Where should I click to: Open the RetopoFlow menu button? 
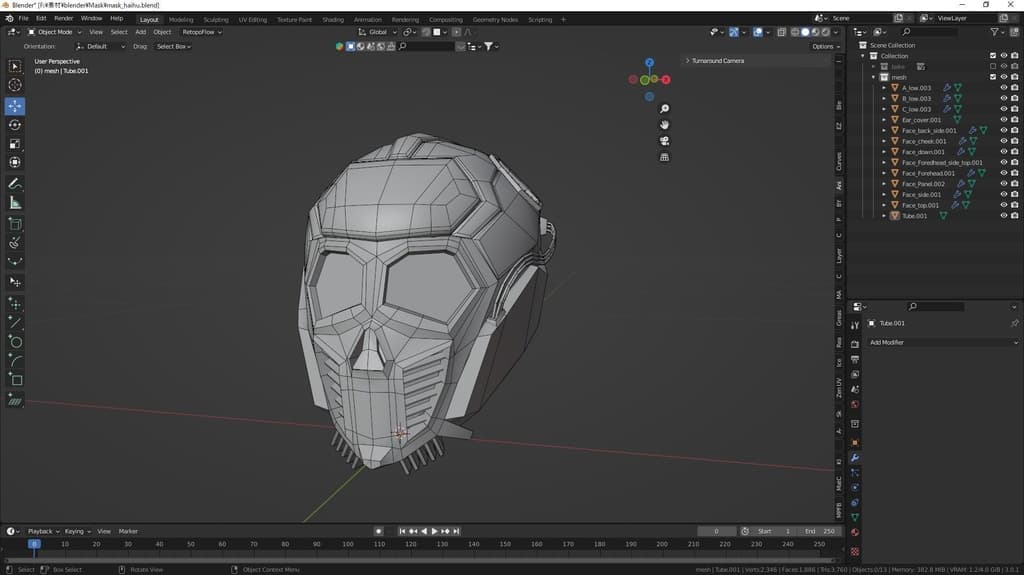click(x=198, y=32)
